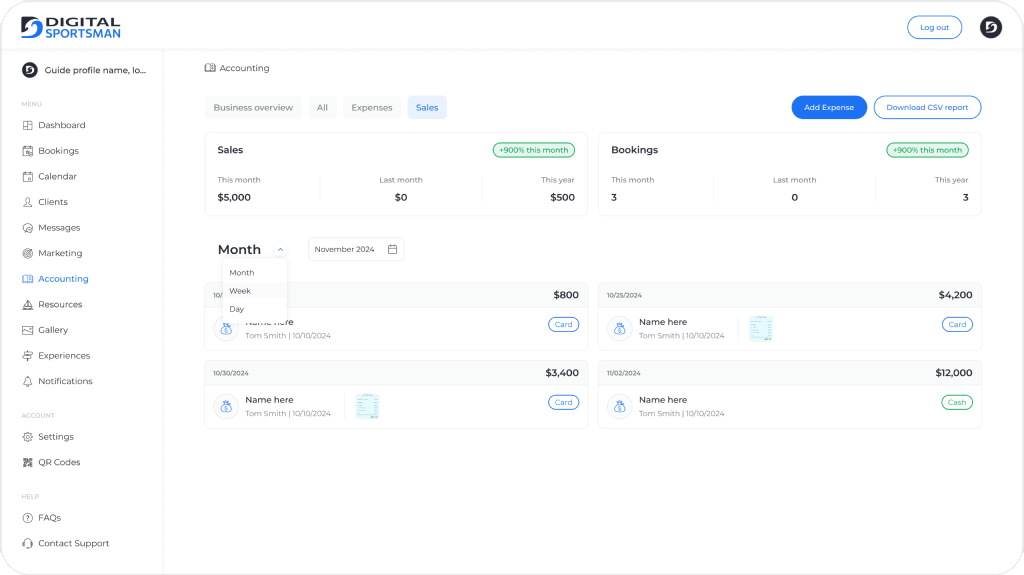Click the Card tag on $800 sale
This screenshot has height=575, width=1024.
pyautogui.click(x=563, y=324)
